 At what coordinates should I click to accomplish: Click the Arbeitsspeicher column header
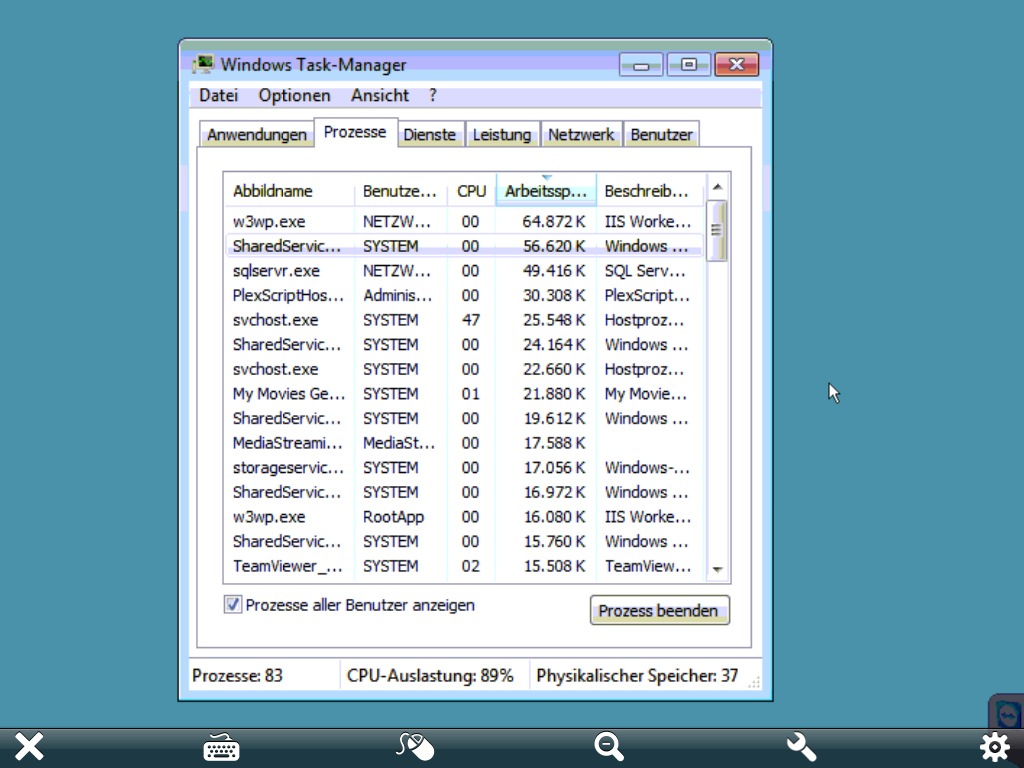pyautogui.click(x=546, y=191)
